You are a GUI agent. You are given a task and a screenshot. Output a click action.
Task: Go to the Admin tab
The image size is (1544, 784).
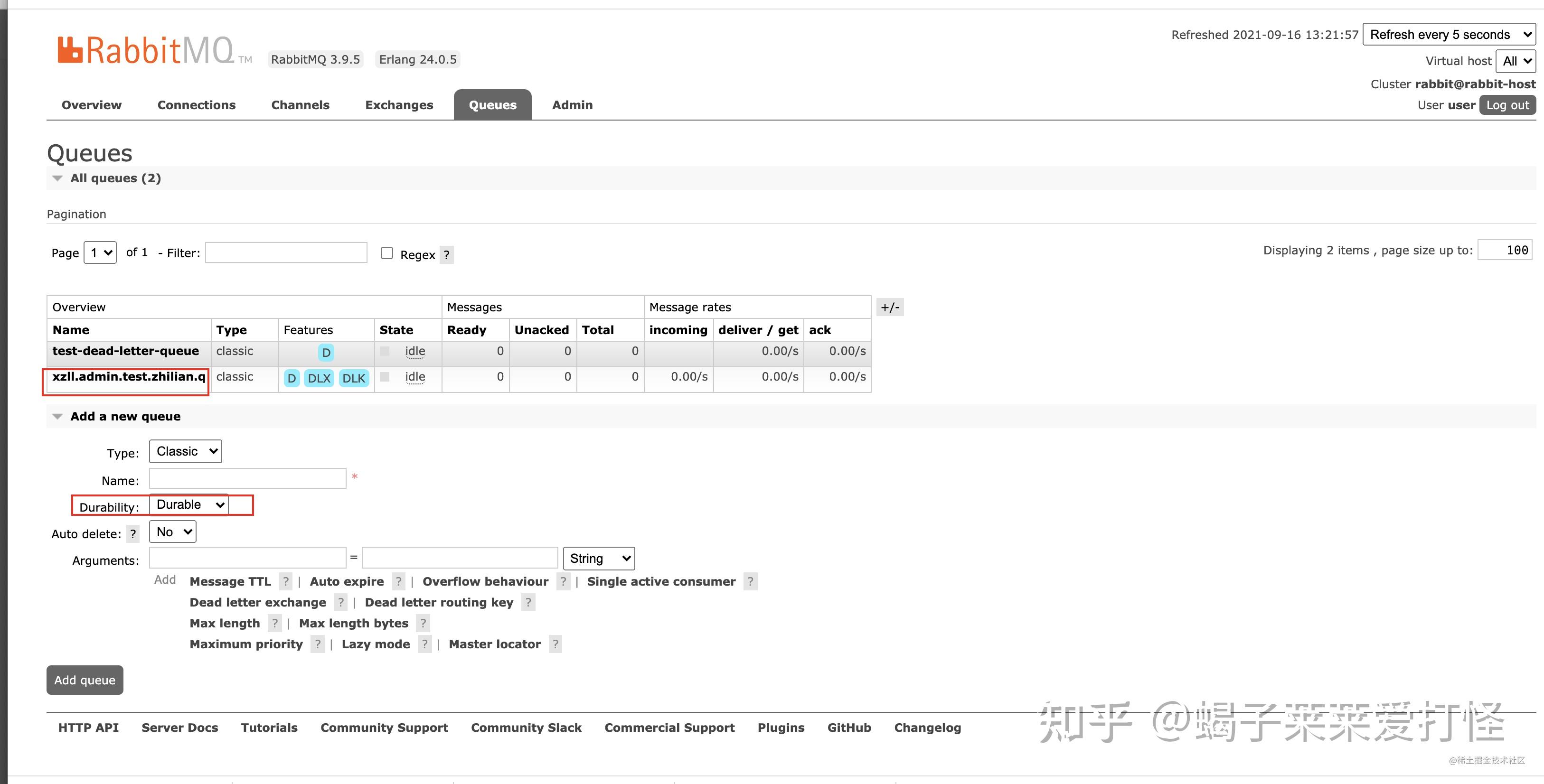point(572,105)
